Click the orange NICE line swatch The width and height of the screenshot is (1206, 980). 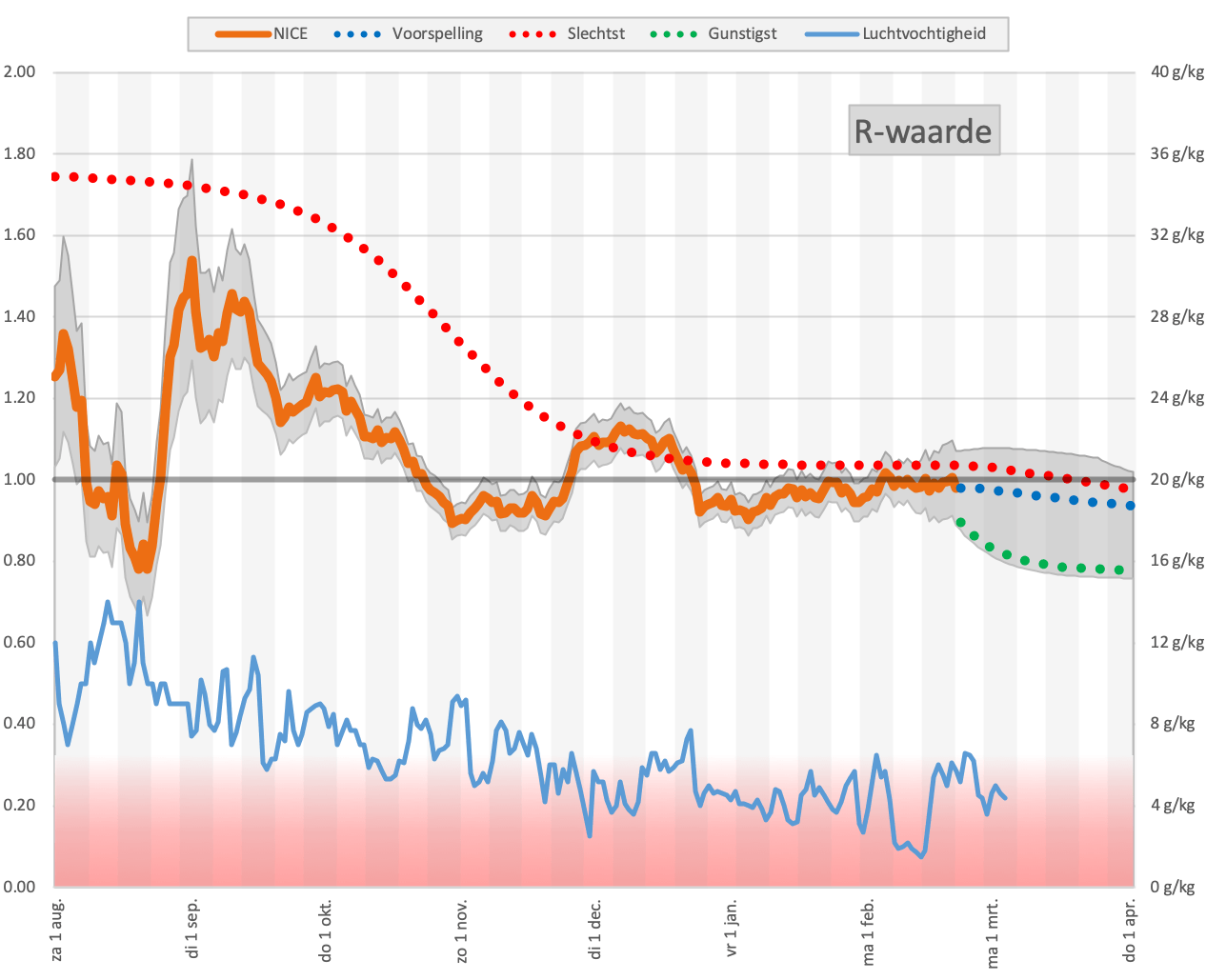point(243,34)
